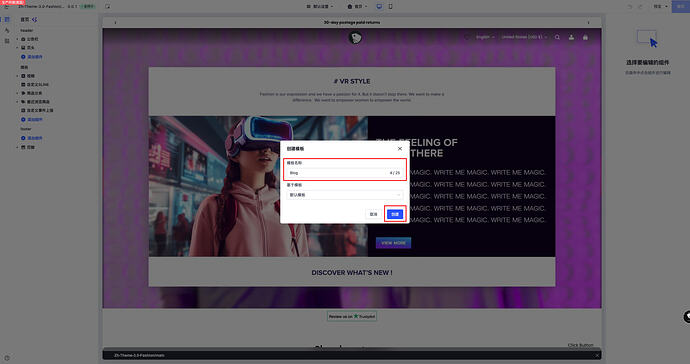Expand the announcement bar tree item

[x=18, y=39]
